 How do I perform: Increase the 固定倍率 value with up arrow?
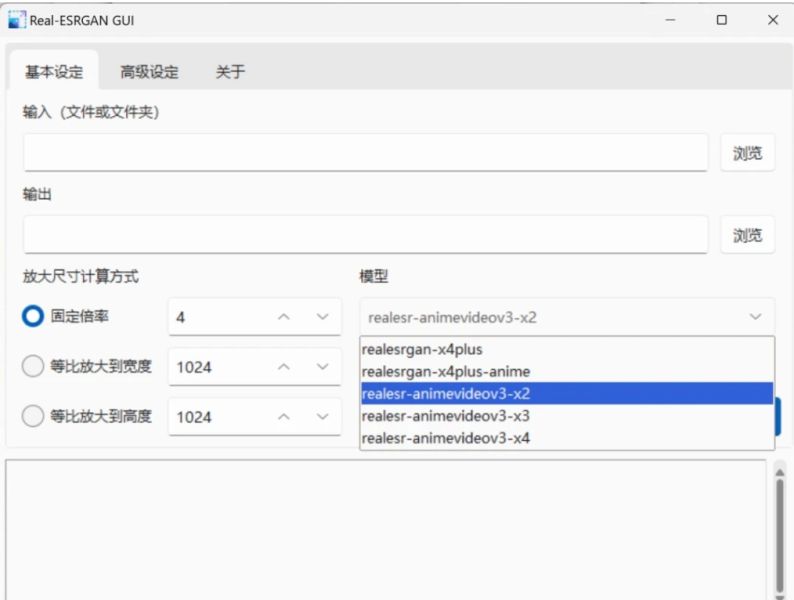coord(284,317)
